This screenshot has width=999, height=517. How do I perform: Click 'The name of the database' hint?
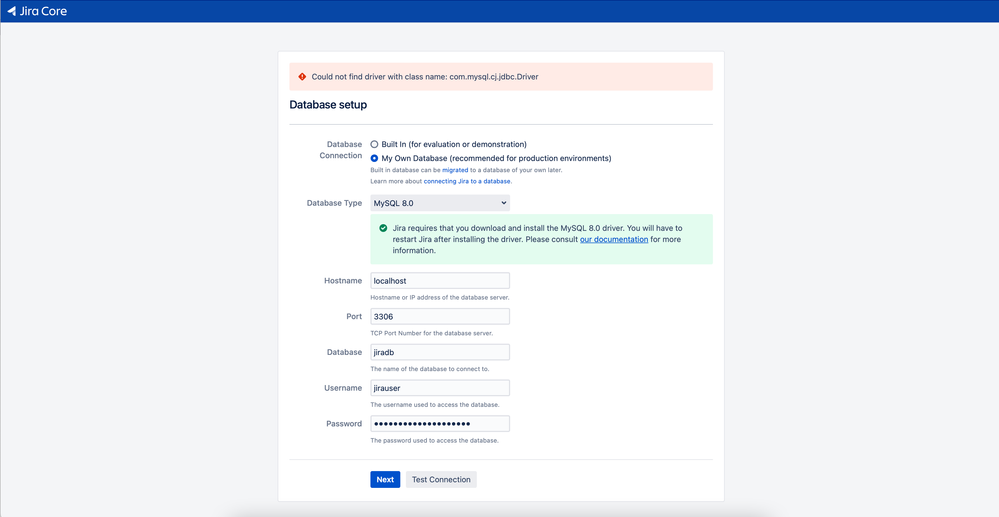tap(429, 369)
